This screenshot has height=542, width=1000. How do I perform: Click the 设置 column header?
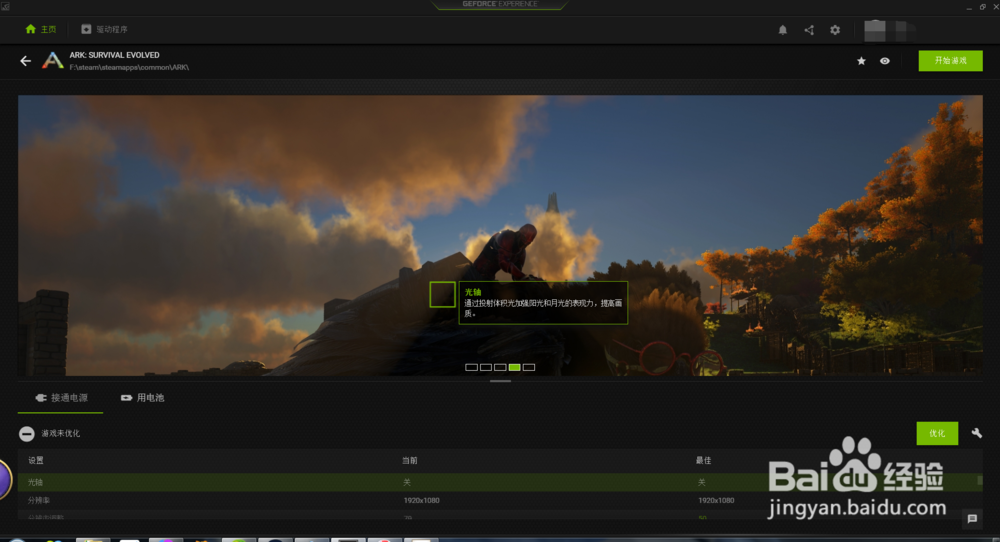point(36,460)
